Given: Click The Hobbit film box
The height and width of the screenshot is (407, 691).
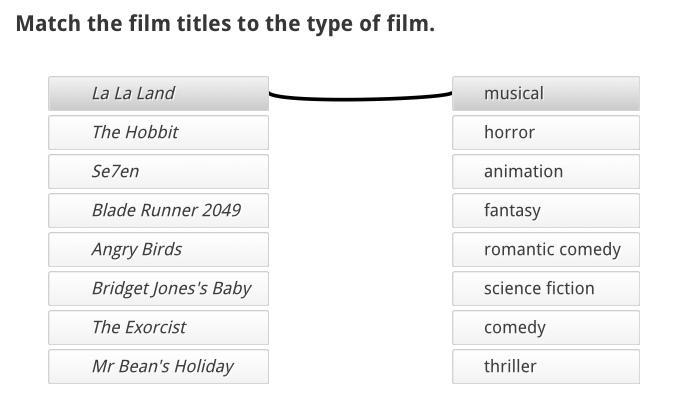Looking at the screenshot, I should 158,132.
